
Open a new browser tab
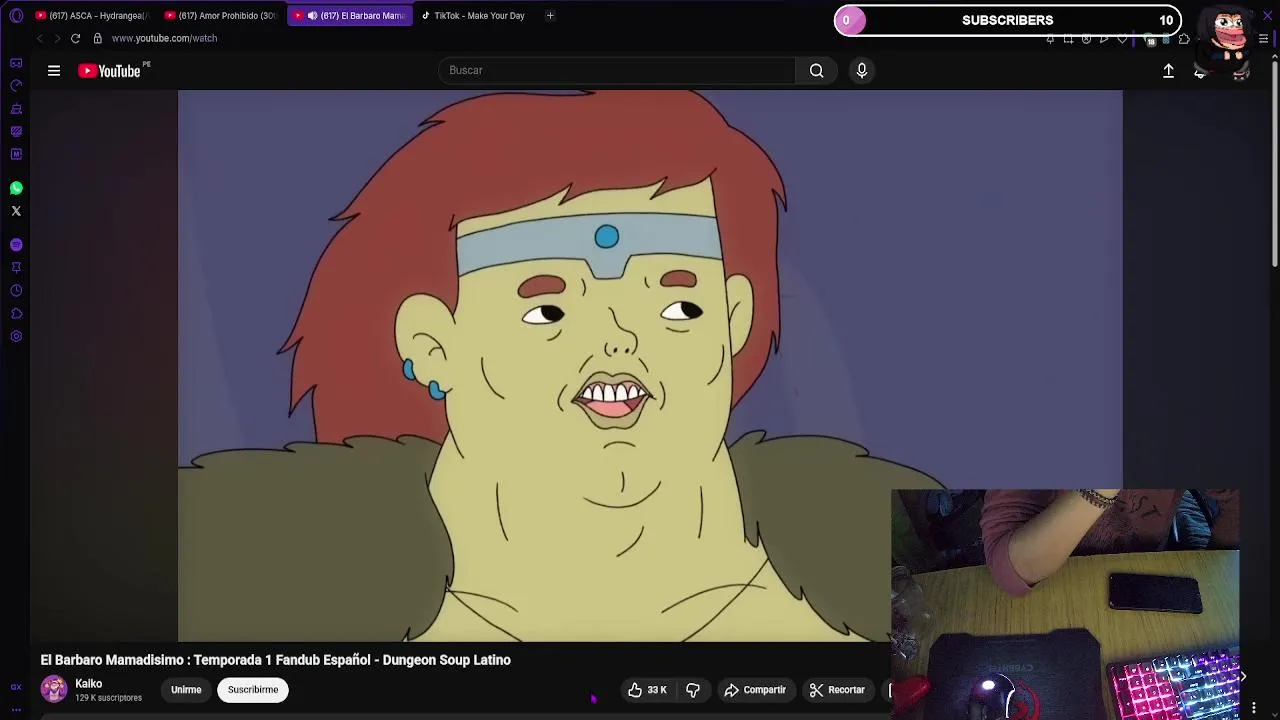(x=550, y=16)
